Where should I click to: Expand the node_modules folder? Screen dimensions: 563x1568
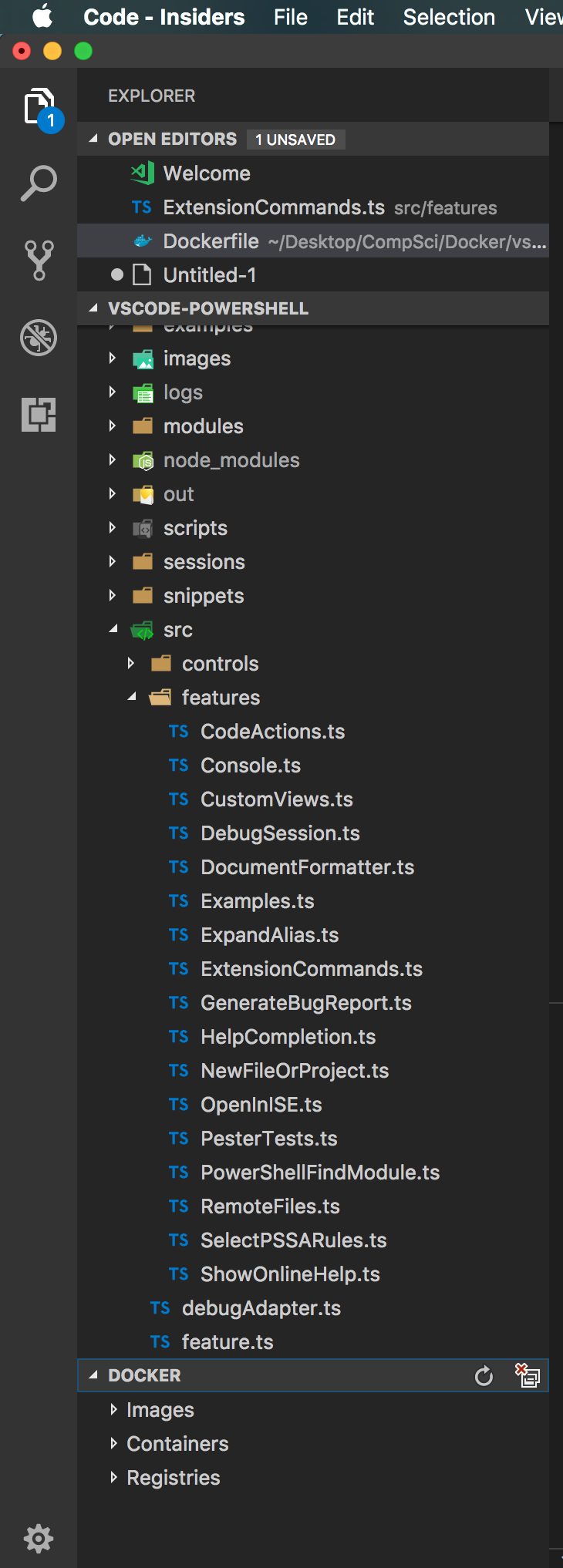click(113, 459)
